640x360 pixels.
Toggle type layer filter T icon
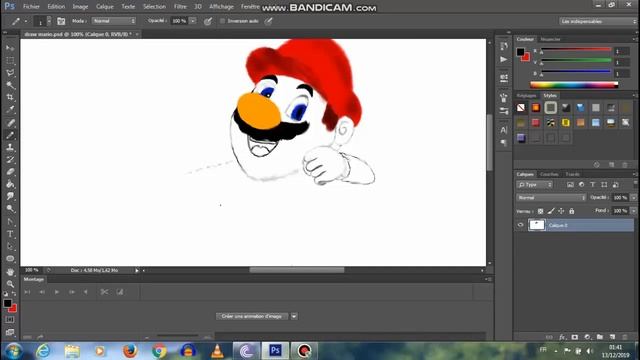point(593,185)
